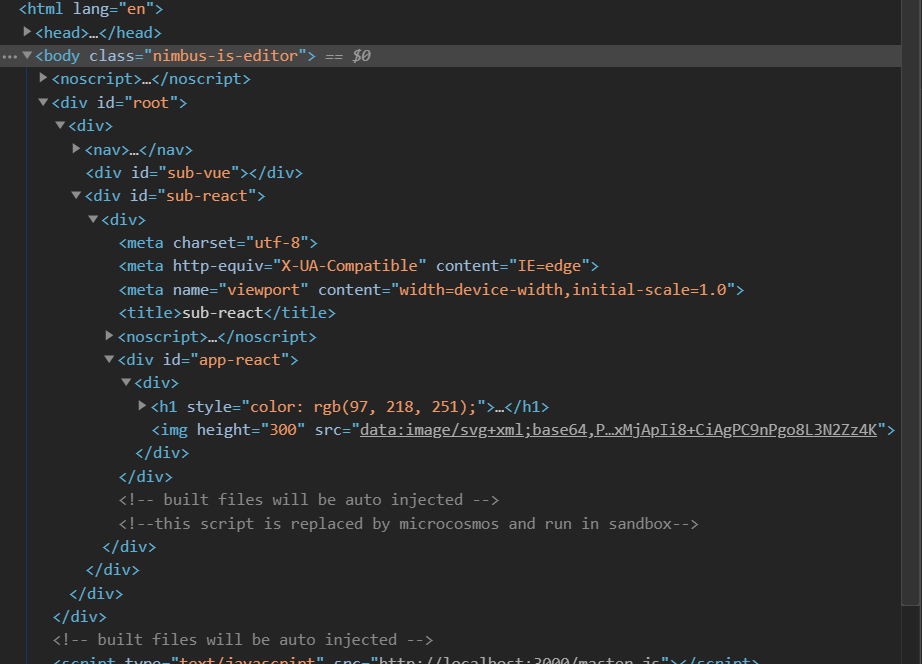
Task: Select comment 'built files will be auto injected' inside sub-react
Action: pyautogui.click(x=309, y=500)
